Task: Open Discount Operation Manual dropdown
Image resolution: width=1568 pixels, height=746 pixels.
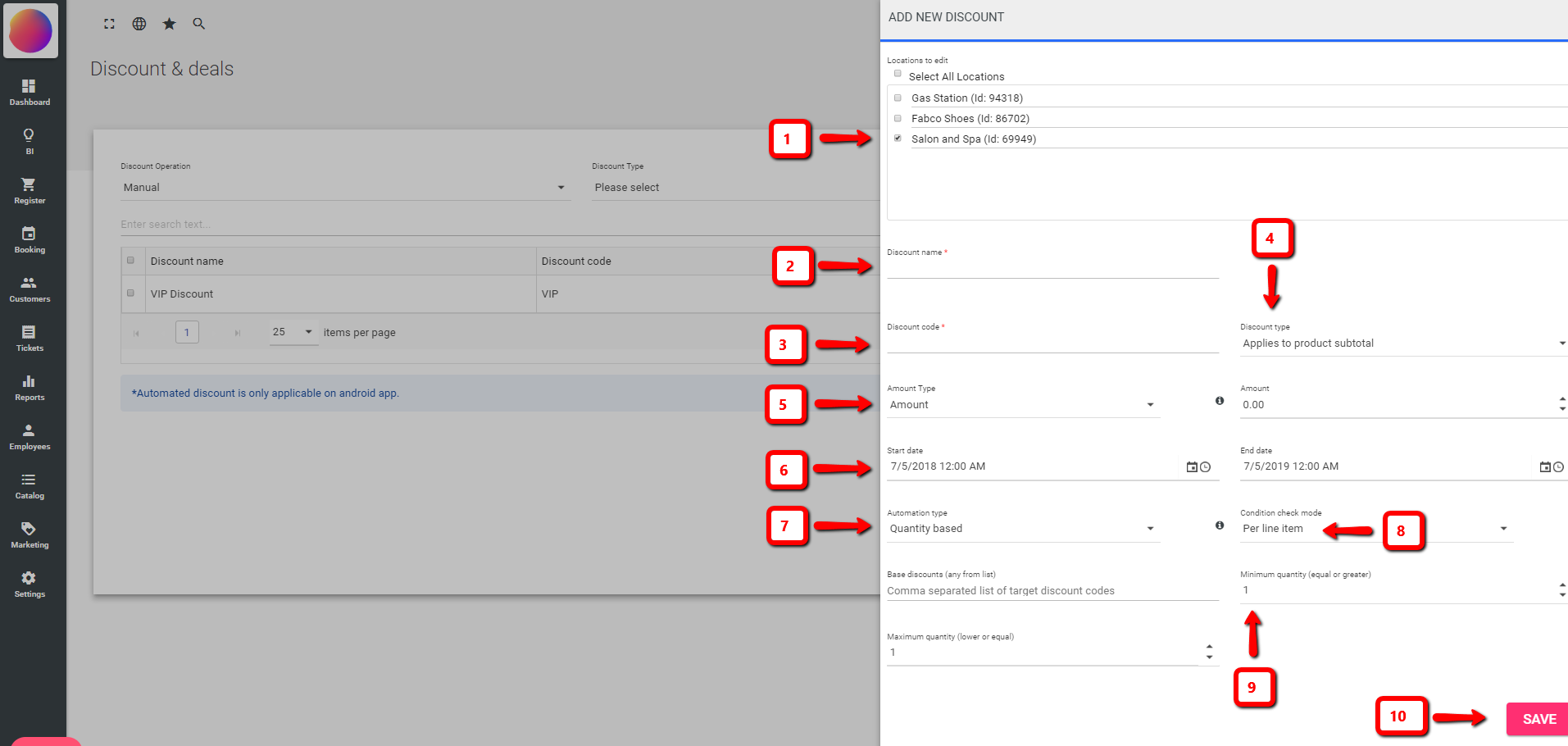Action: pos(345,188)
